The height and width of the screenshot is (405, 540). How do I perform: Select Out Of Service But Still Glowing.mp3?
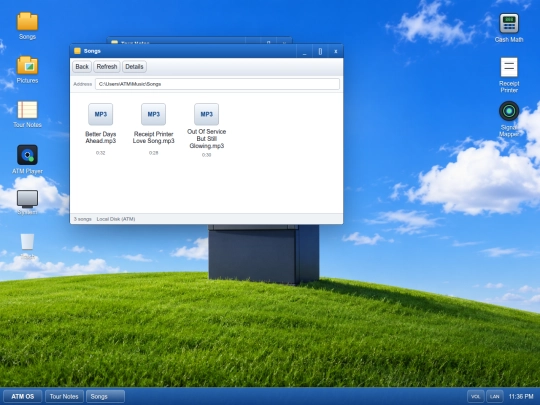[206, 130]
